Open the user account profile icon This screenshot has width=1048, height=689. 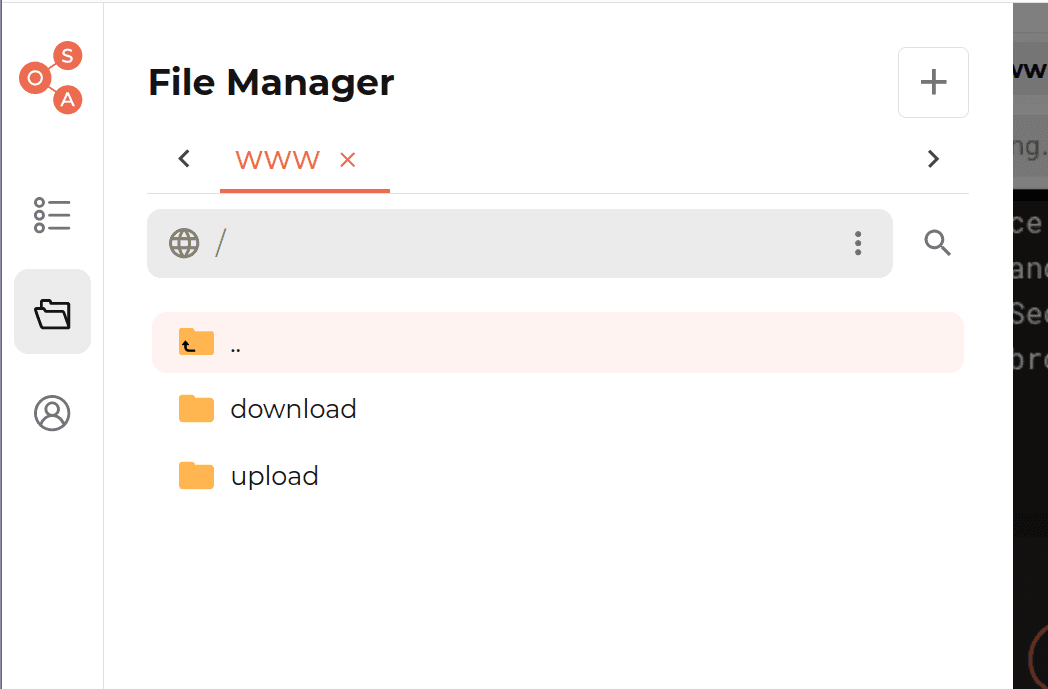(x=52, y=412)
